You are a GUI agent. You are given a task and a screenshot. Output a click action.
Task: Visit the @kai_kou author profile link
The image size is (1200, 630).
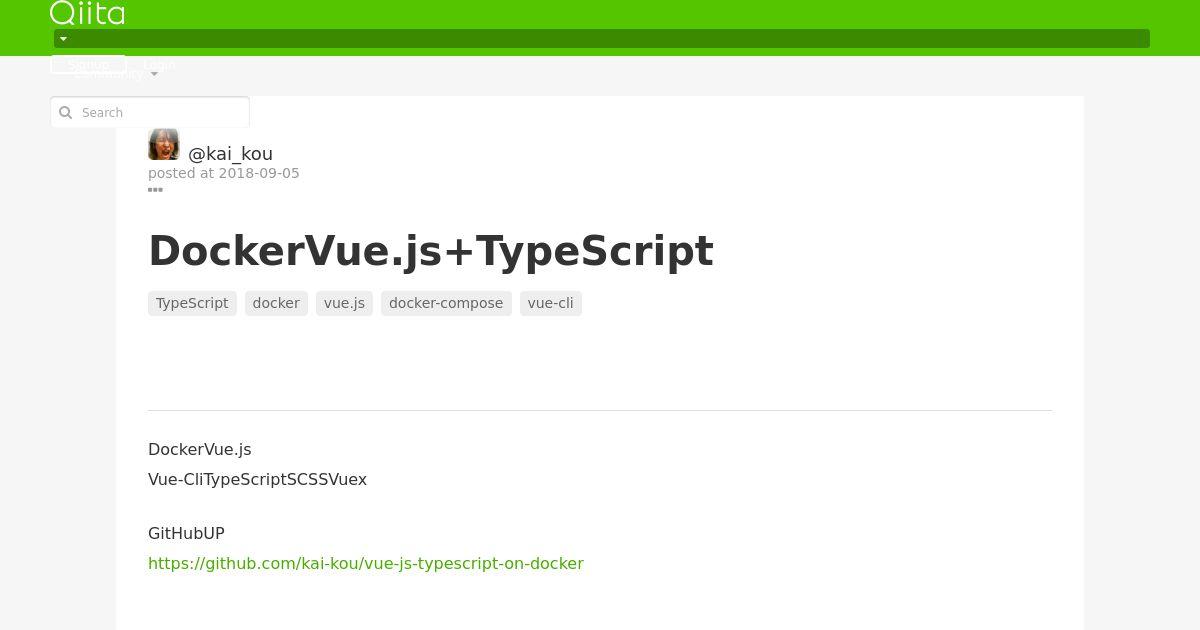pyautogui.click(x=230, y=153)
